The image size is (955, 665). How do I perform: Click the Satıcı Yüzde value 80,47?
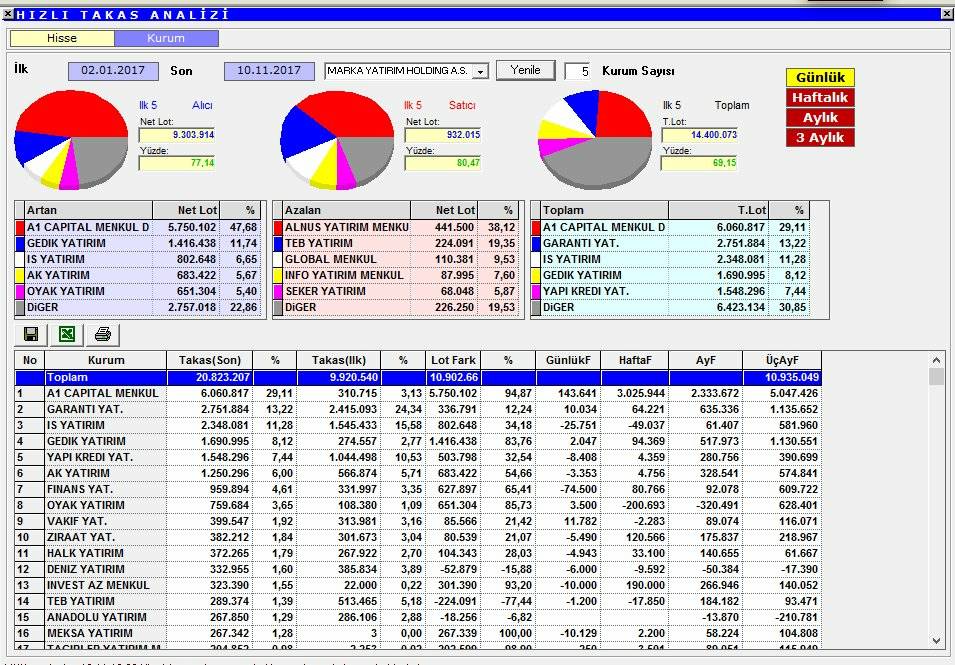click(443, 163)
